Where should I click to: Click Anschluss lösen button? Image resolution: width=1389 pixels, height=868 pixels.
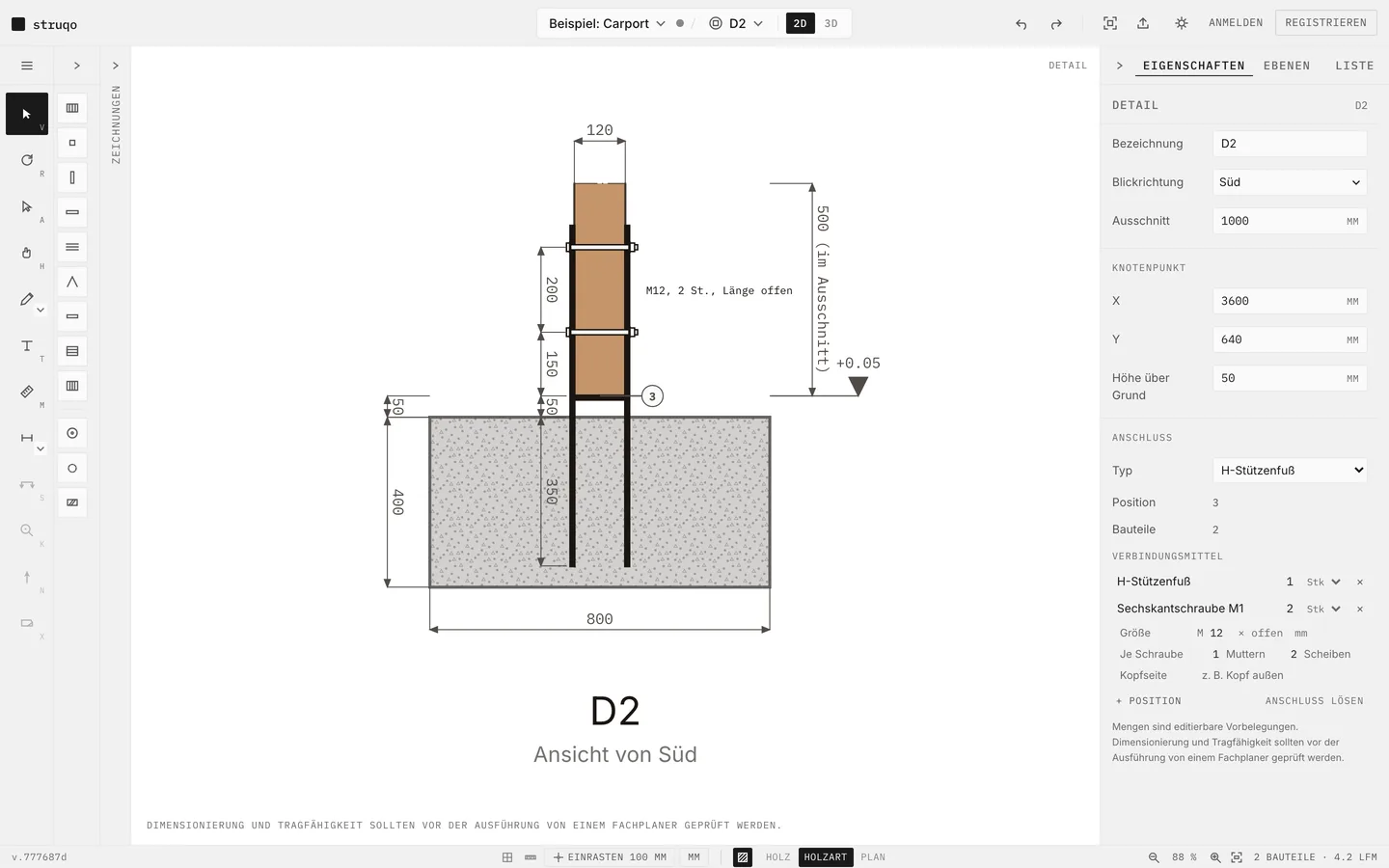click(1315, 701)
